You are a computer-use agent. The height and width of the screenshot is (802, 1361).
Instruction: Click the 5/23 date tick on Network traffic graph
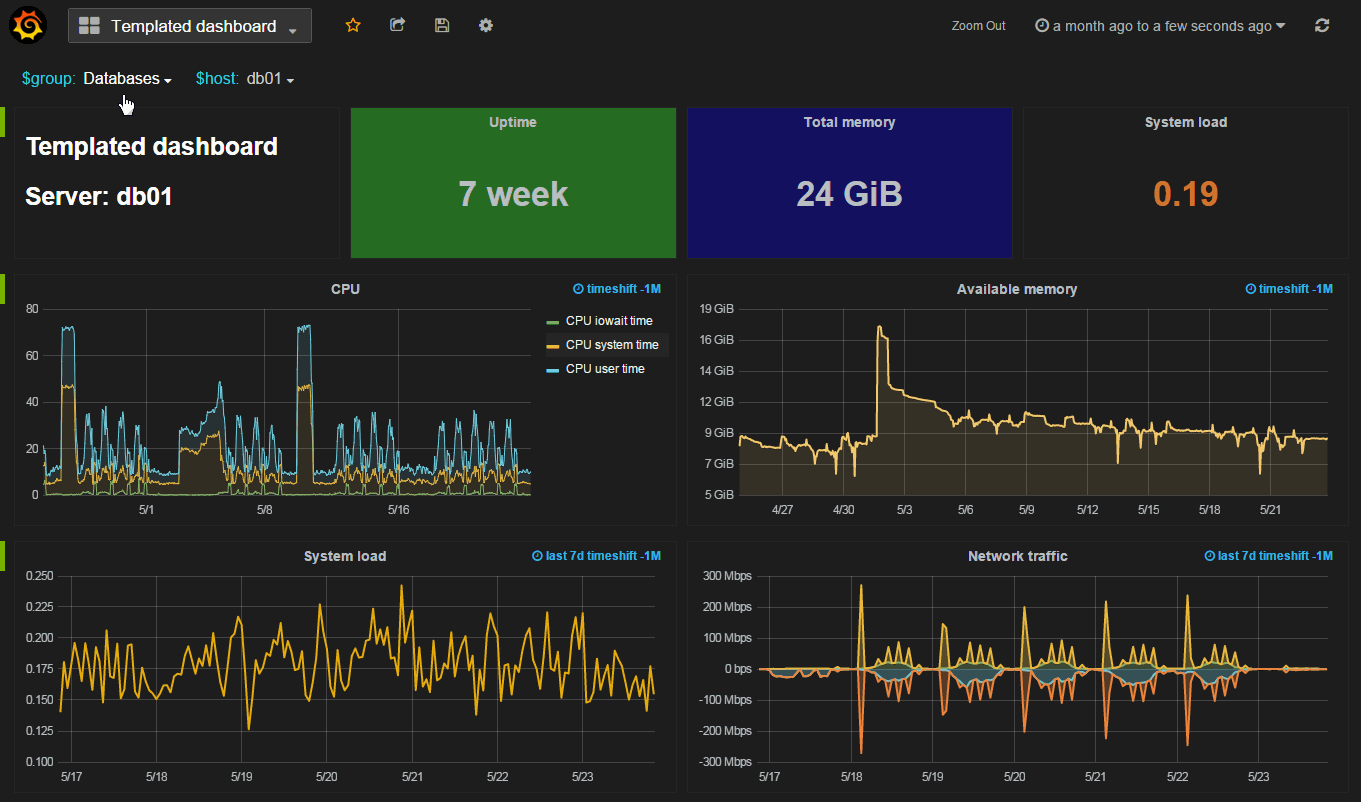point(1259,776)
